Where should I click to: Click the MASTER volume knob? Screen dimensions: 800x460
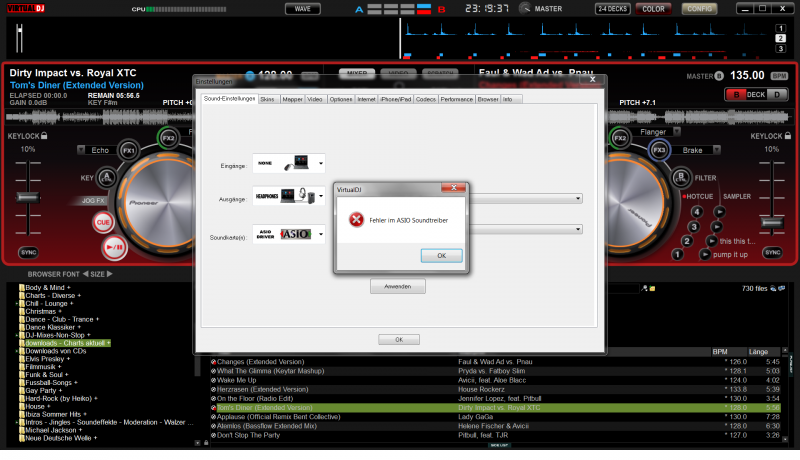524,8
